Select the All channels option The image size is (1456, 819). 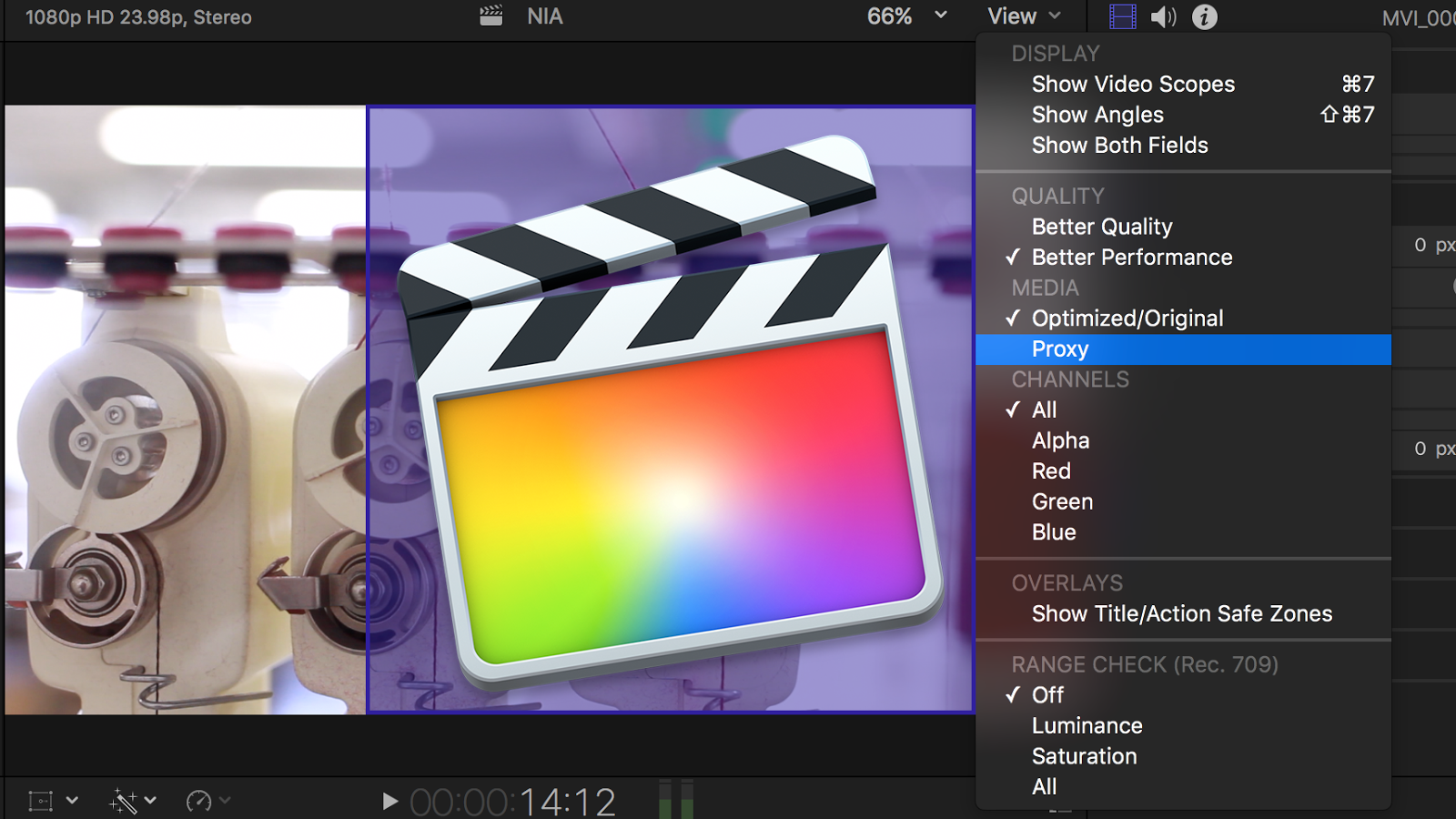[1183, 410]
